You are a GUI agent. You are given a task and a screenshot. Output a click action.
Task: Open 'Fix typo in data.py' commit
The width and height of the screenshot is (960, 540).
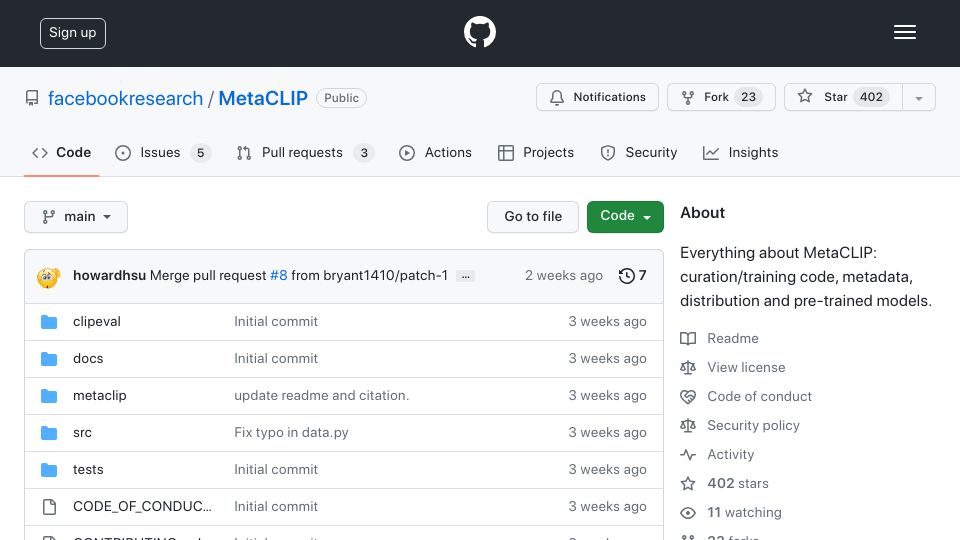(x=291, y=432)
